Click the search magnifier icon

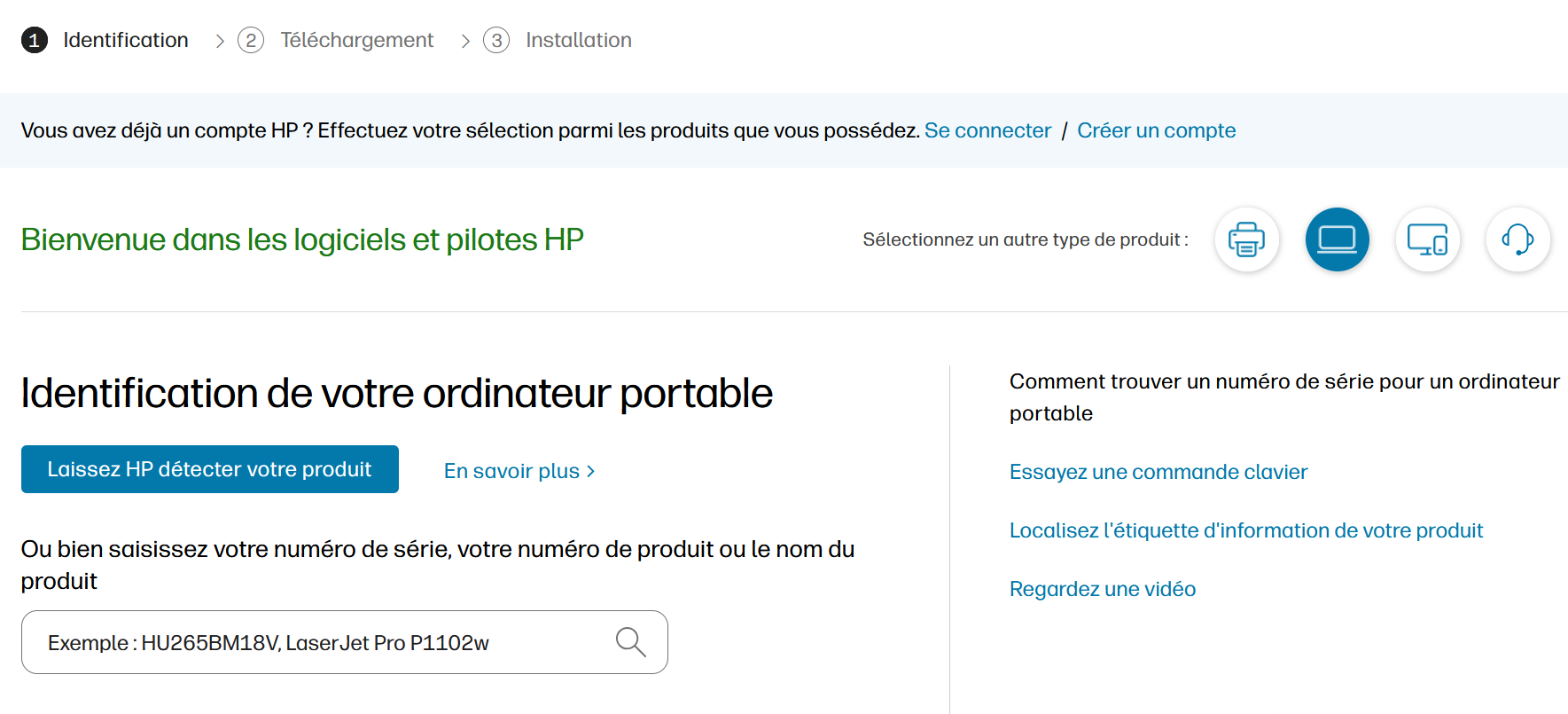coord(630,641)
